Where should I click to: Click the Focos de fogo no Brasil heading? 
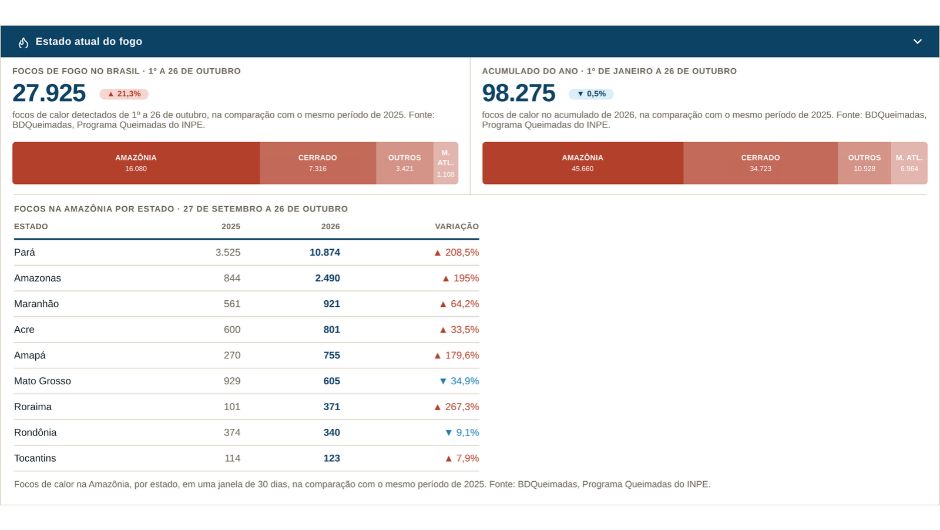pos(126,71)
